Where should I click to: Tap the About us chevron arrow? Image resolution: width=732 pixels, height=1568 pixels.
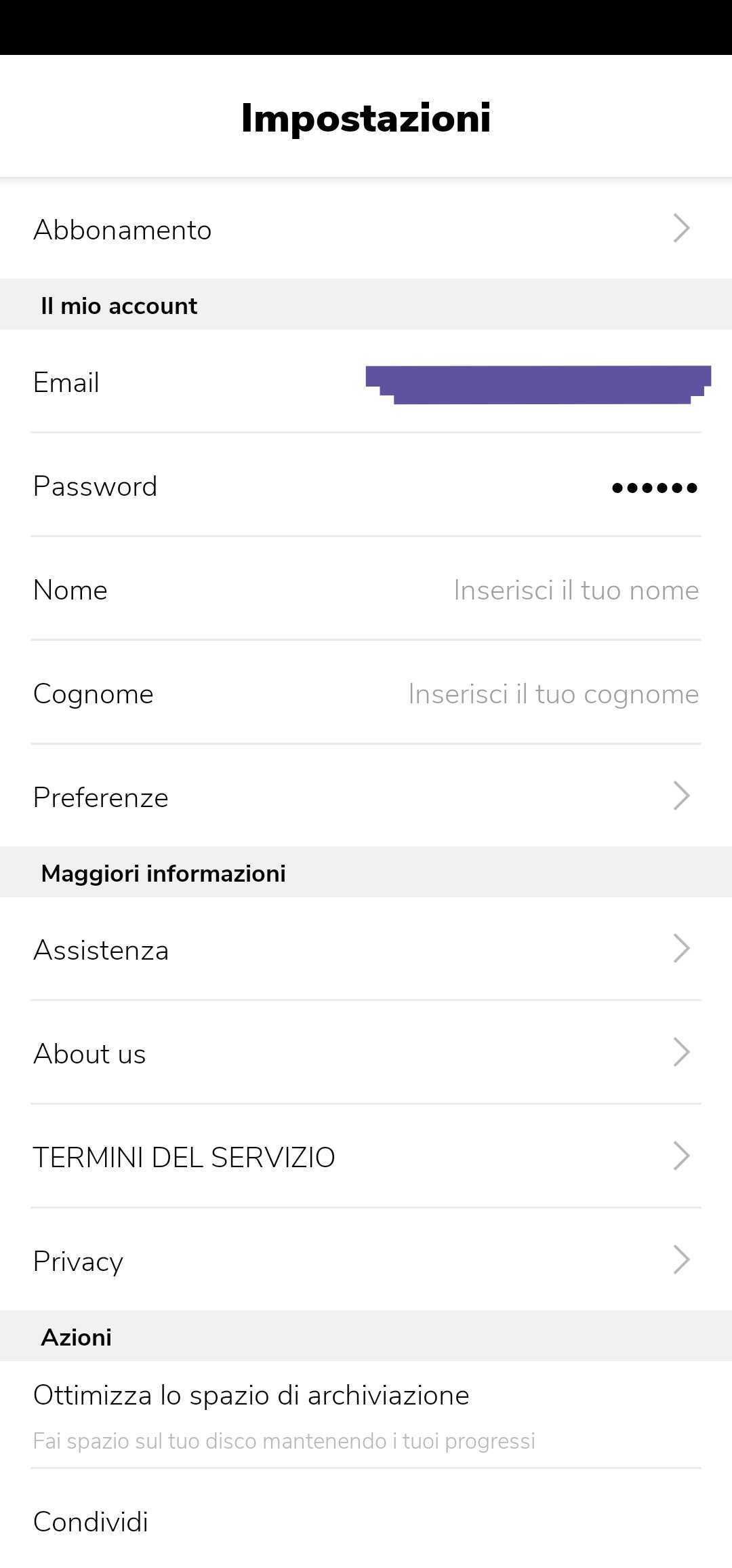click(x=681, y=1052)
